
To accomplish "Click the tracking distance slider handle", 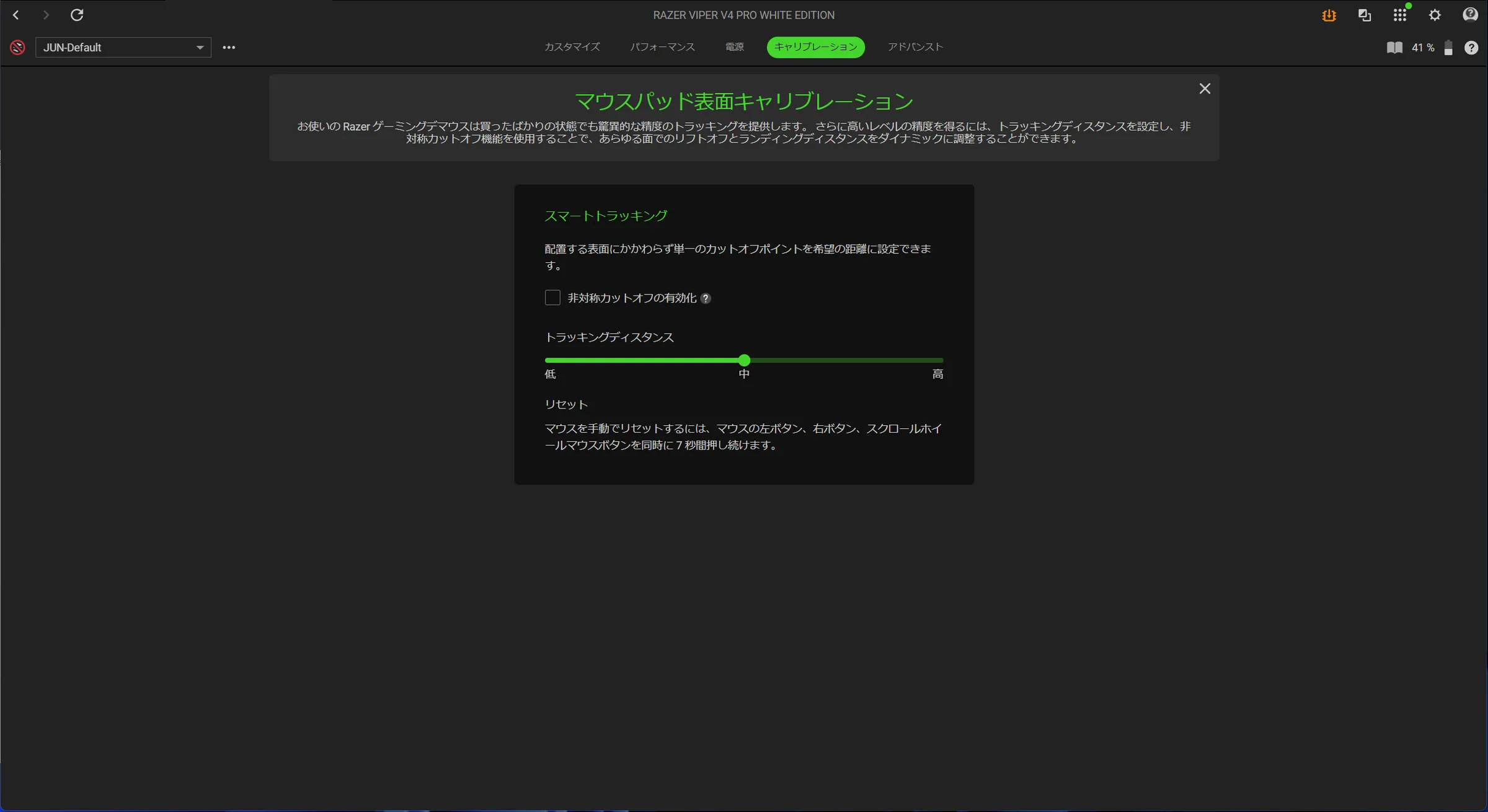I will click(745, 360).
